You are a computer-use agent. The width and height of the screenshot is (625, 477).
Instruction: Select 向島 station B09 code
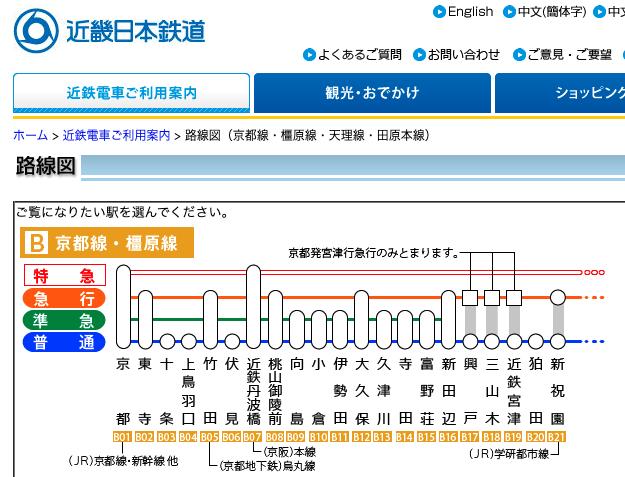coord(296,437)
